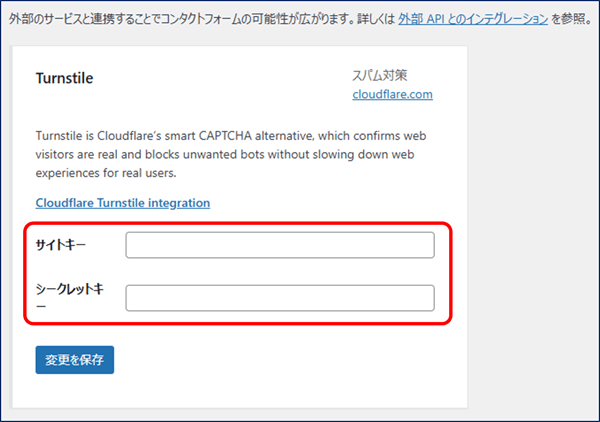This screenshot has width=600, height=422.
Task: Click the empty space between Turnstile and スパム対策
Action: [222, 78]
